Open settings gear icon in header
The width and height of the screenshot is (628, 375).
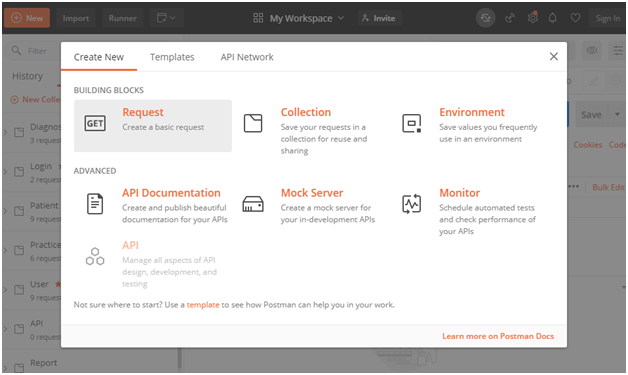(533, 18)
